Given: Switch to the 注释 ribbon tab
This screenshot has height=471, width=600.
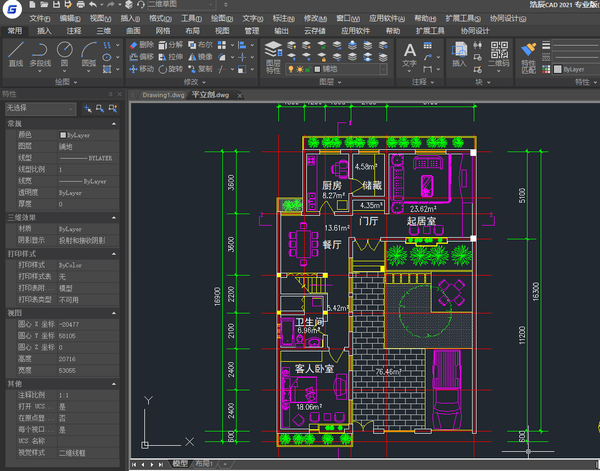Looking at the screenshot, I should [x=75, y=31].
